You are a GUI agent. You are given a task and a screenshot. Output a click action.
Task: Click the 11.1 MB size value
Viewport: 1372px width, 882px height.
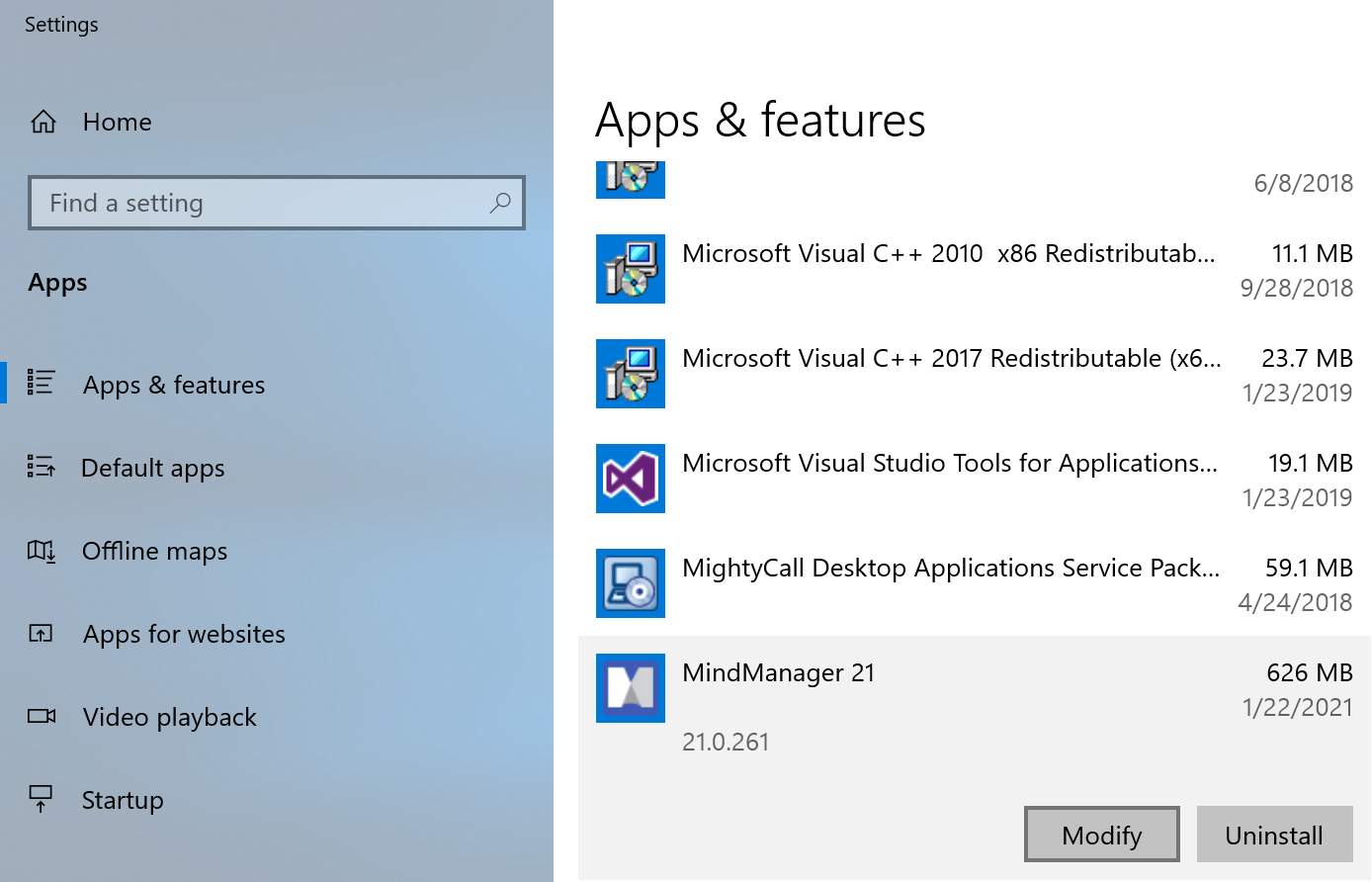pos(1313,253)
